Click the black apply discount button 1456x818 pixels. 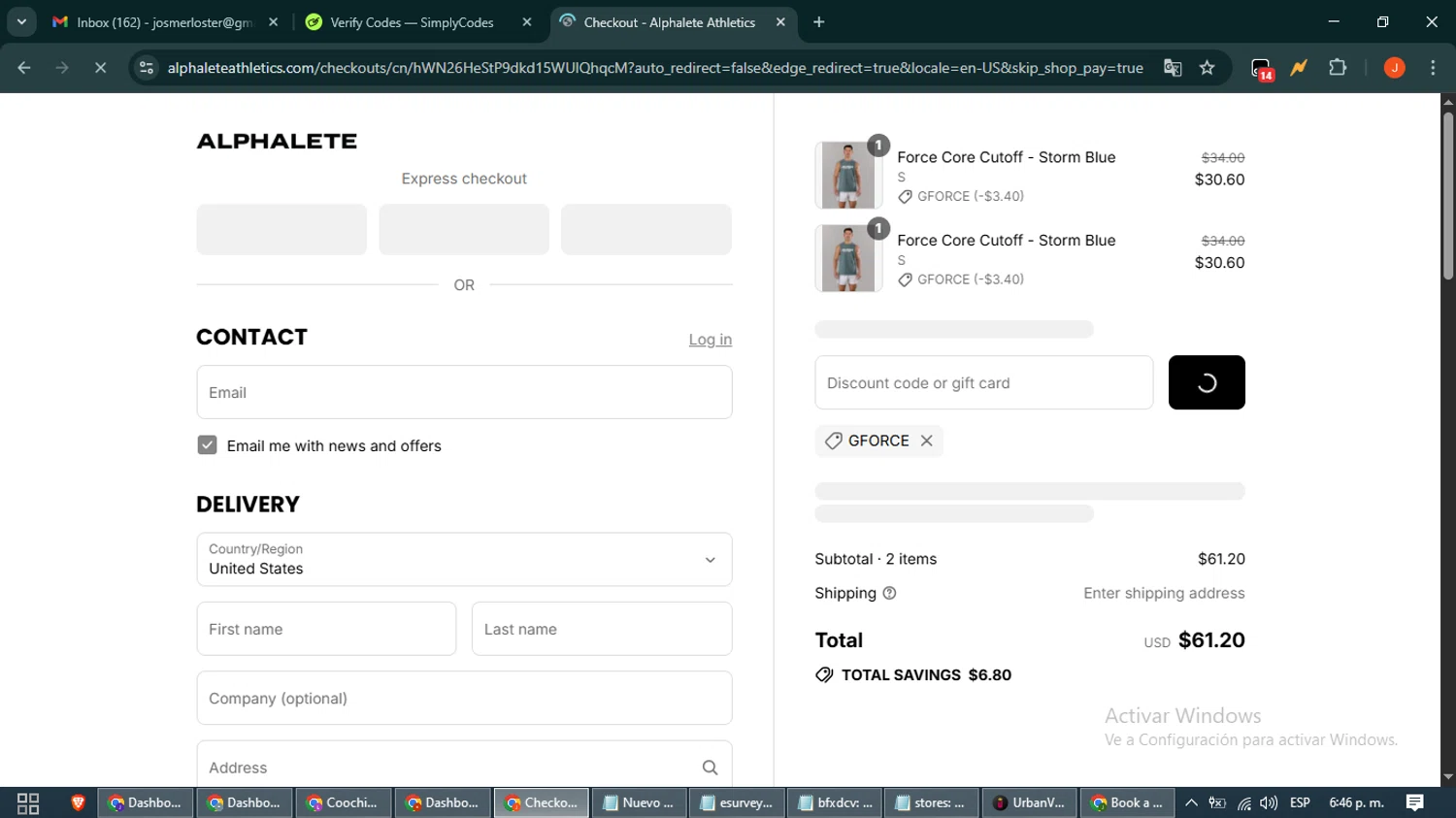pyautogui.click(x=1207, y=382)
